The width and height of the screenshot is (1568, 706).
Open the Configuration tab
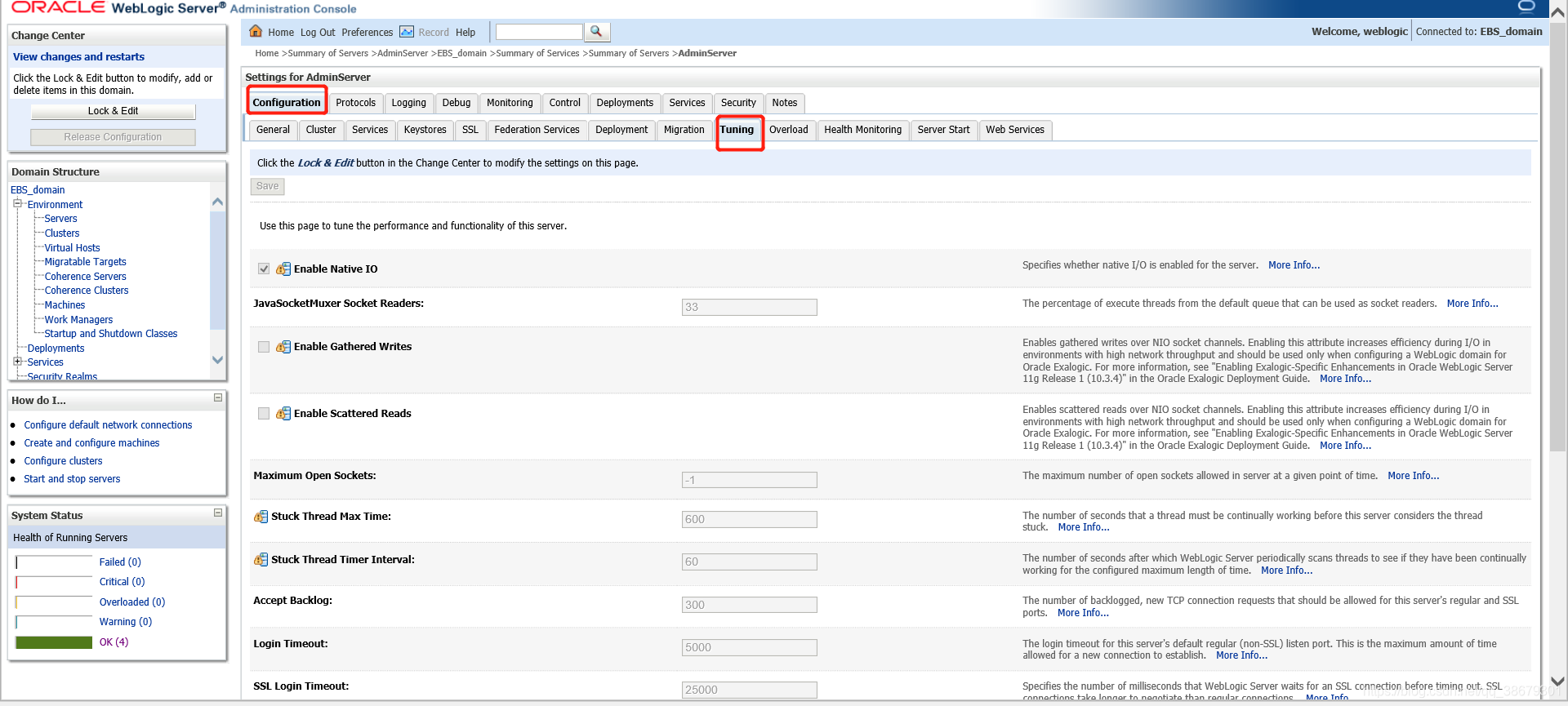(287, 103)
